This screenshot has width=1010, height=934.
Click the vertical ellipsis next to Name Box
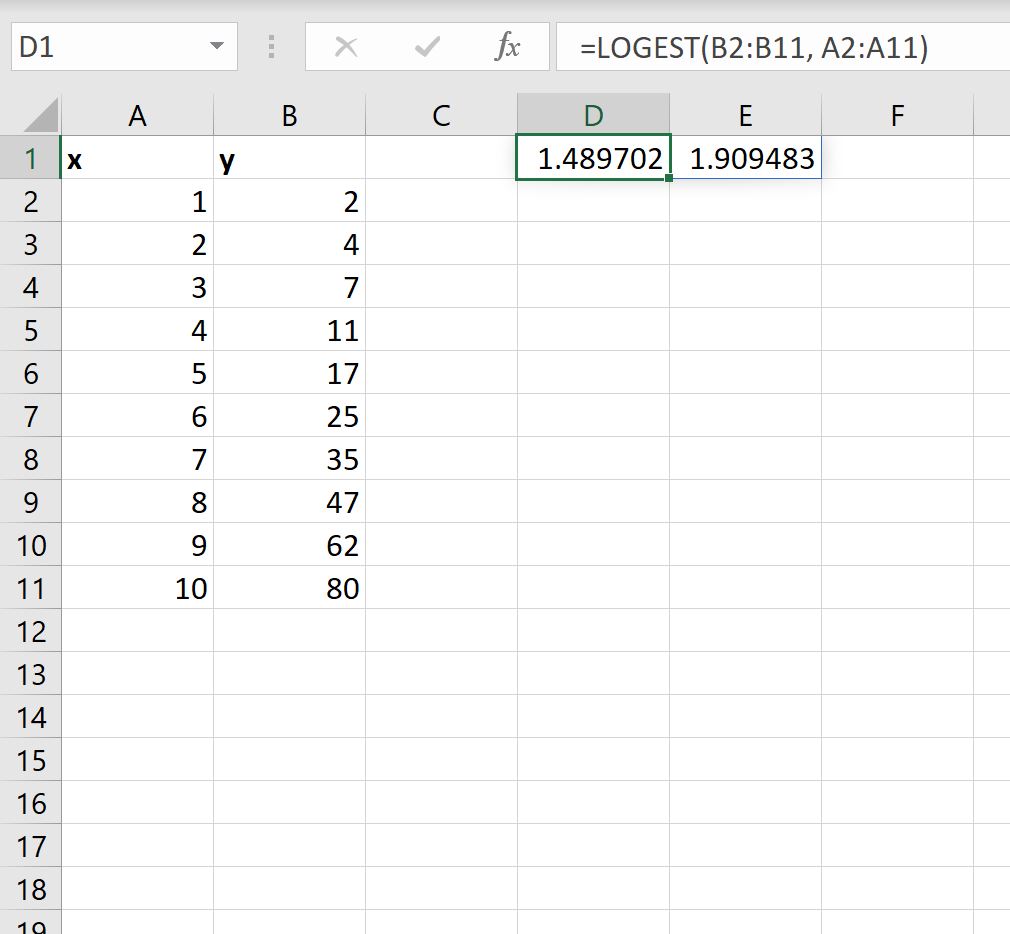point(271,46)
